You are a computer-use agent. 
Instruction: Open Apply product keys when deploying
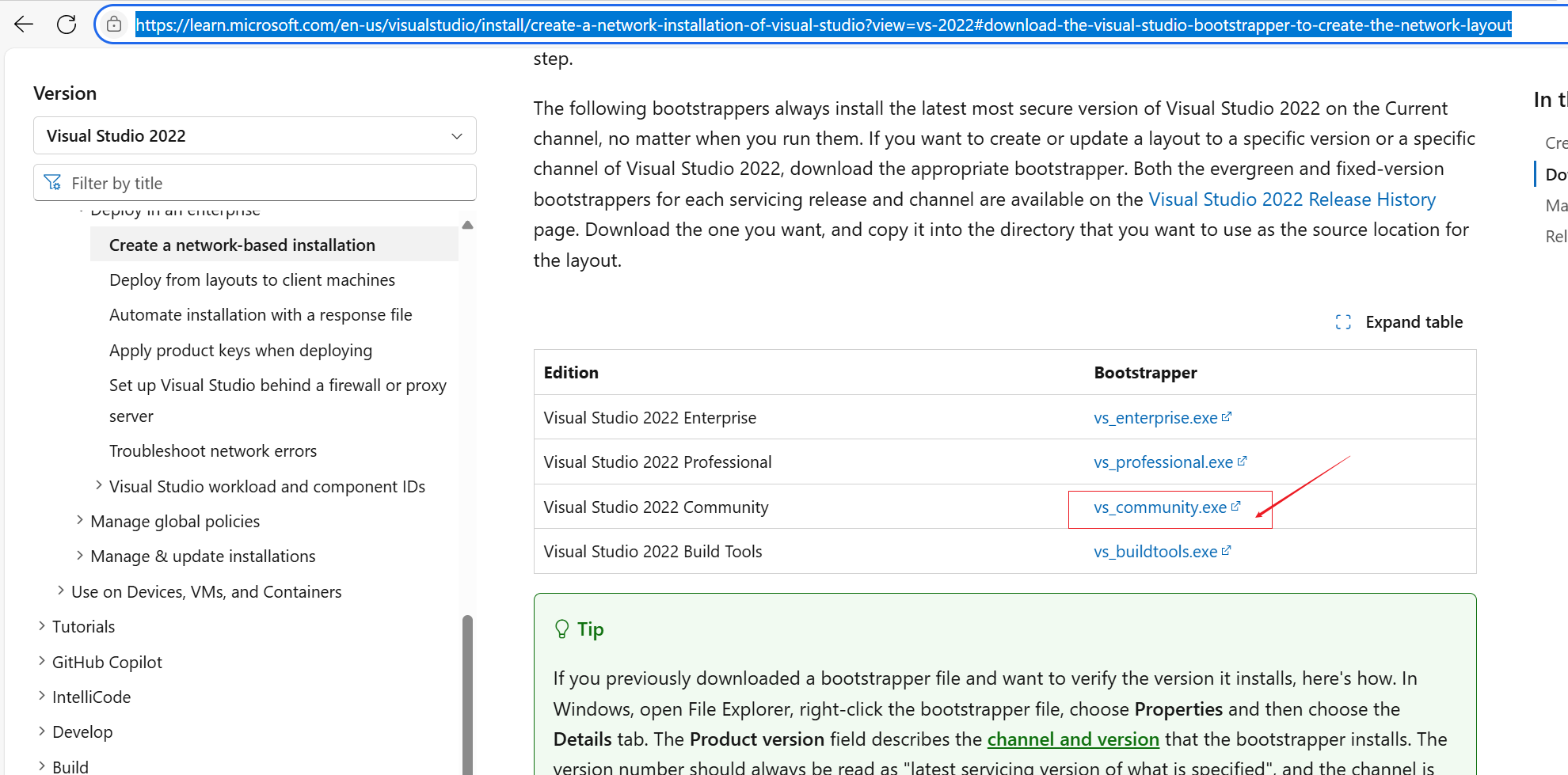241,350
